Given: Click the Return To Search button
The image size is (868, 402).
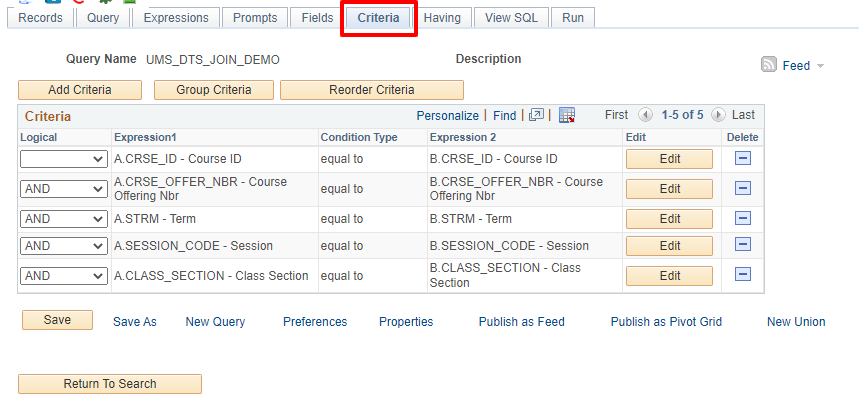Looking at the screenshot, I should point(110,384).
